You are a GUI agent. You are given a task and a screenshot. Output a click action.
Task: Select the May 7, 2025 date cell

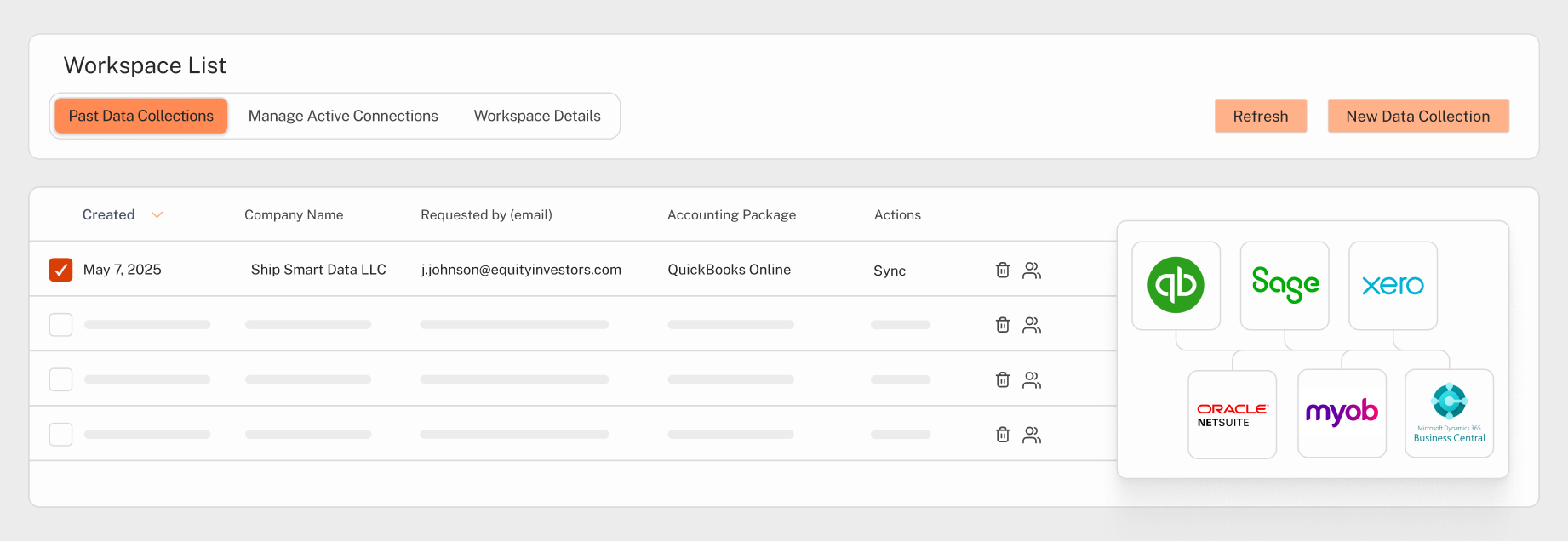pyautogui.click(x=123, y=270)
